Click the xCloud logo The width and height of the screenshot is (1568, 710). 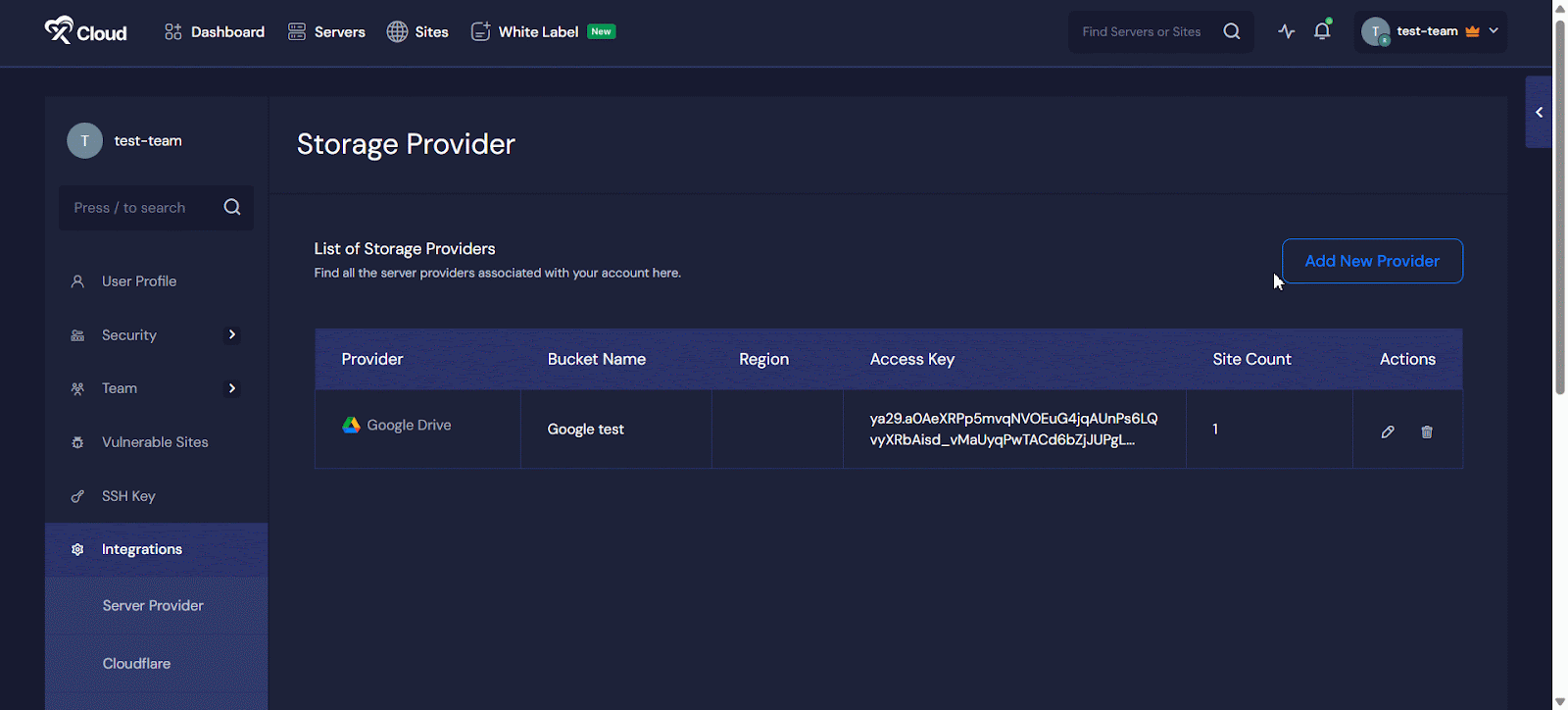point(86,31)
